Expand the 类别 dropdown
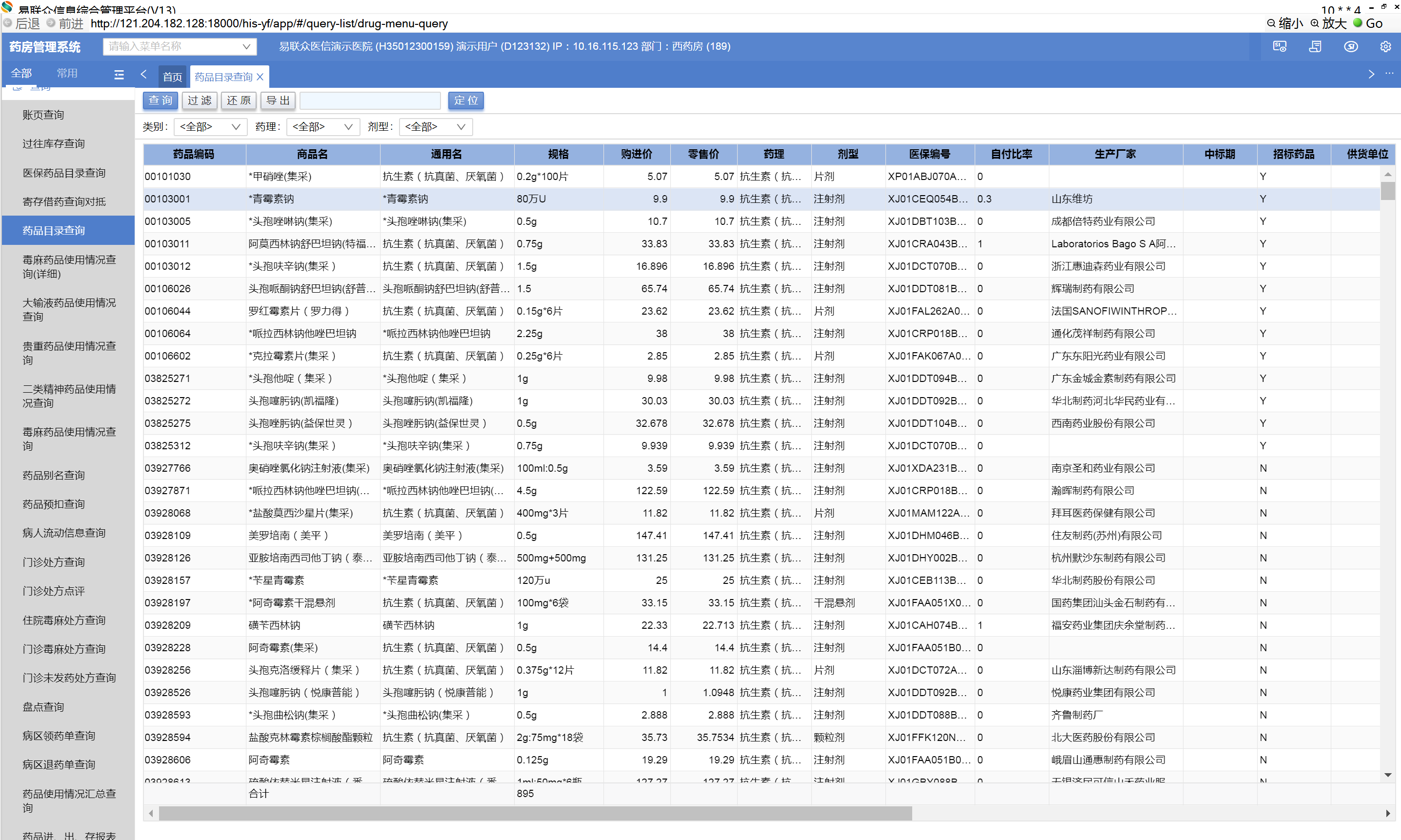The height and width of the screenshot is (840, 1401). (x=210, y=127)
